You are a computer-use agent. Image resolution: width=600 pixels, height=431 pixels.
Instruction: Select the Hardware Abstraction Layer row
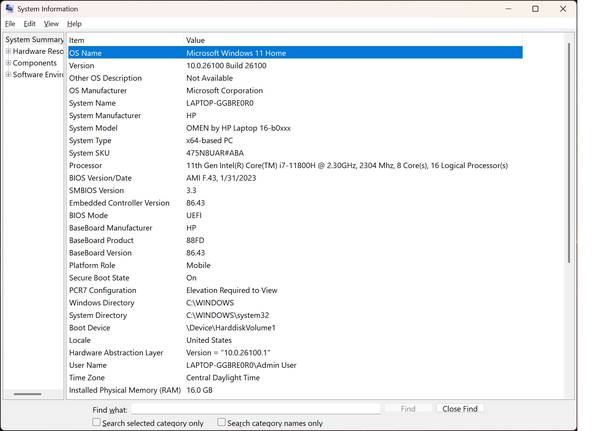click(x=295, y=353)
